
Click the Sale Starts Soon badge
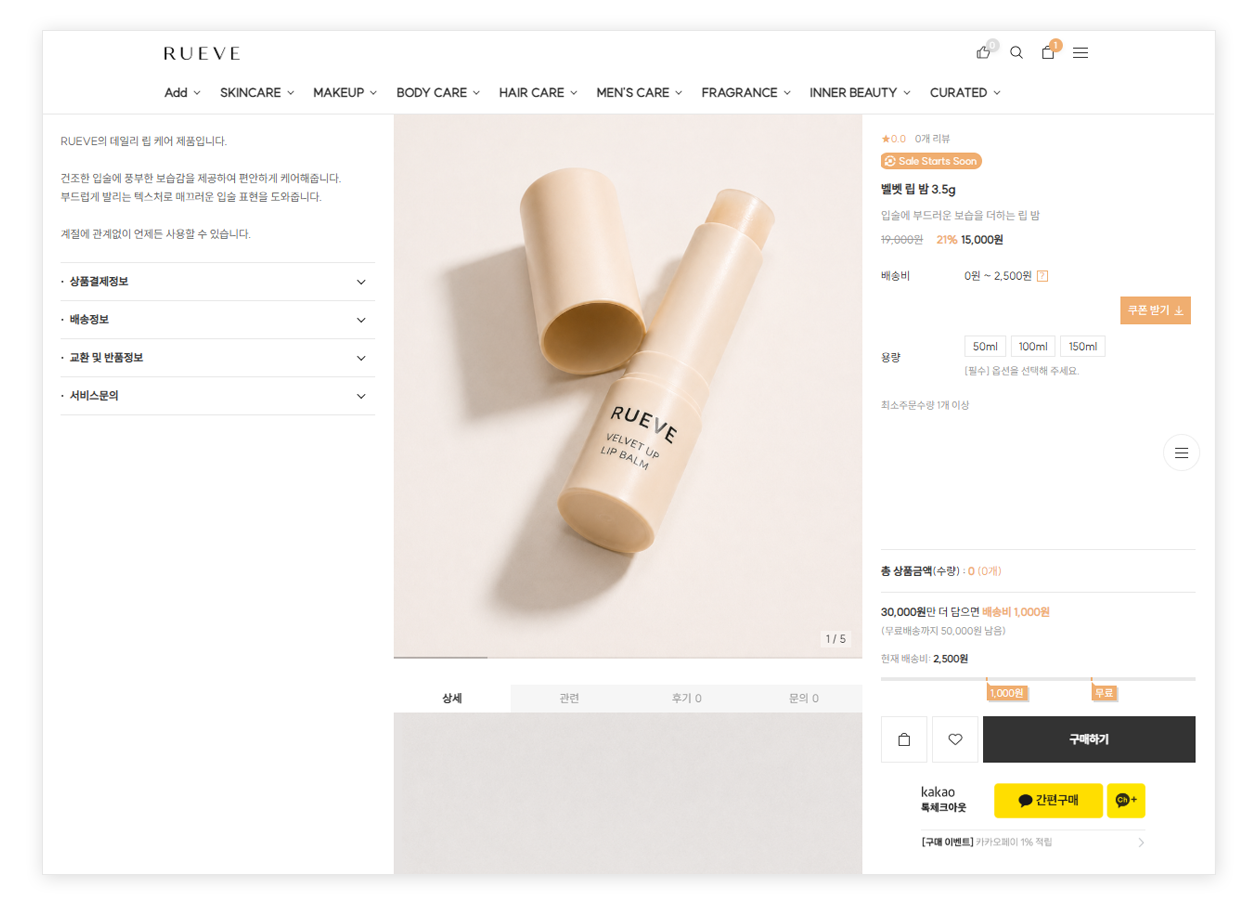tap(931, 161)
